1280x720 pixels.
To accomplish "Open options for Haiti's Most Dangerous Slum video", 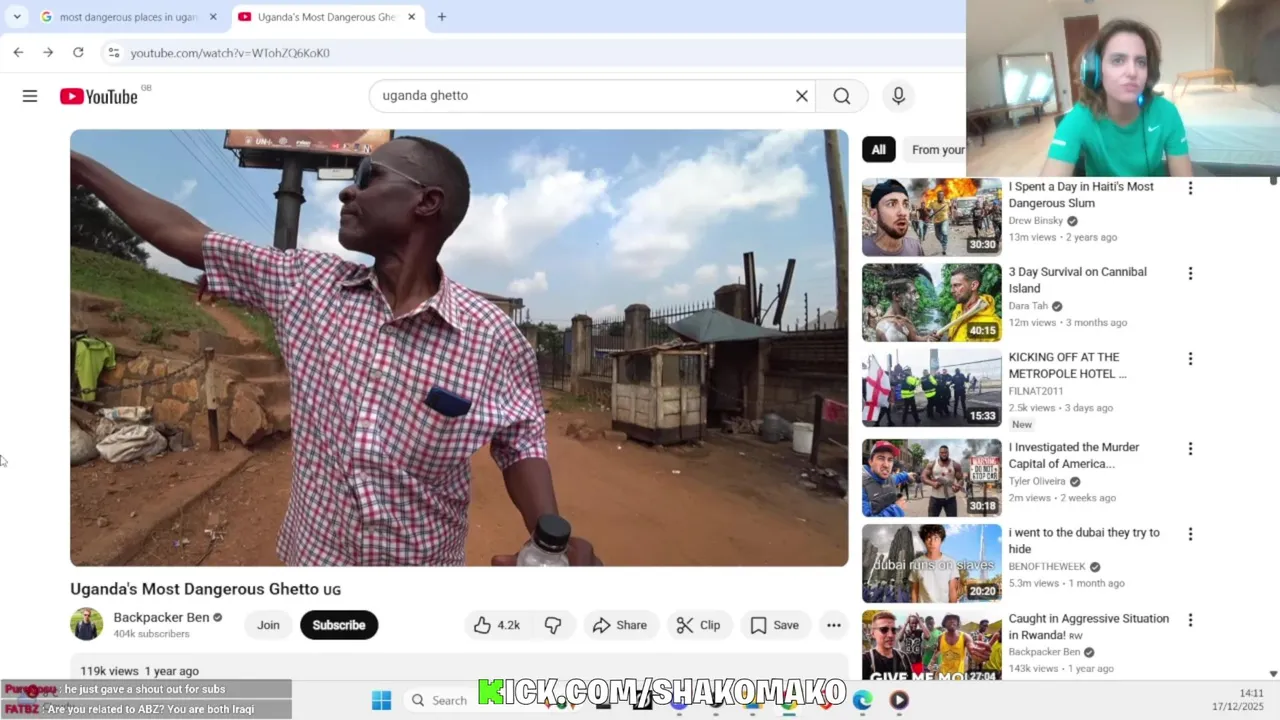I will tap(1190, 188).
